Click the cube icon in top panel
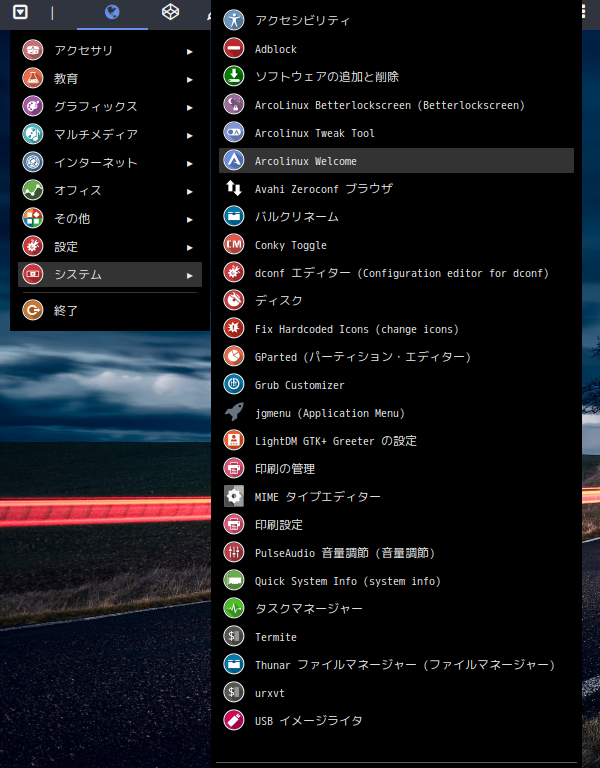This screenshot has width=600, height=768. [x=170, y=12]
